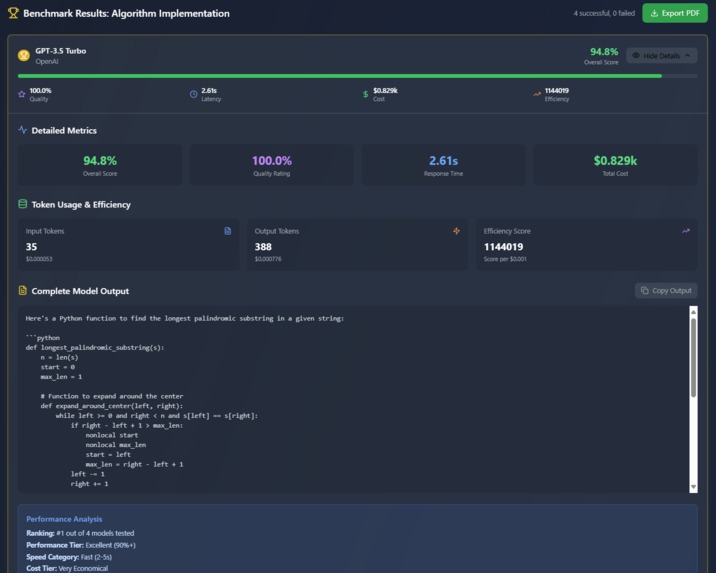This screenshot has height=573, width=716.
Task: Select the 2.61s Response Time card
Action: point(443,165)
